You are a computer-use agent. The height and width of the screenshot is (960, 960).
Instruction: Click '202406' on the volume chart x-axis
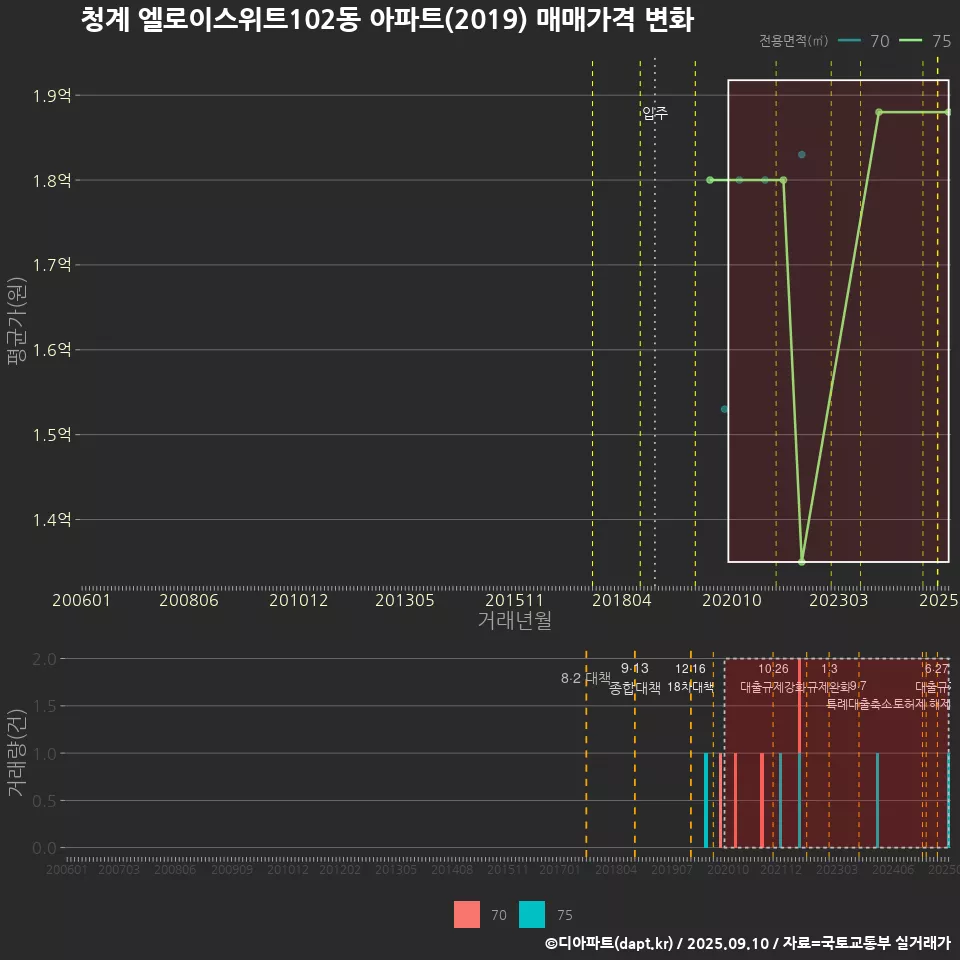[x=893, y=869]
